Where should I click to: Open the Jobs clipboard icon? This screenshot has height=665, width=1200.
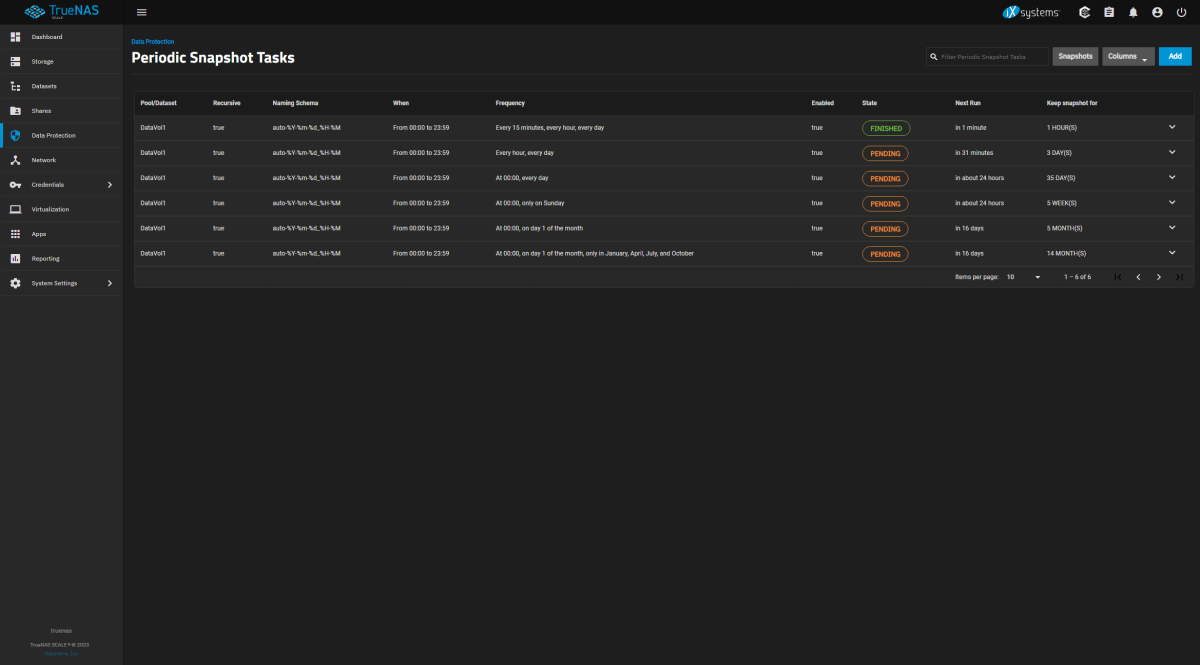[x=1109, y=12]
